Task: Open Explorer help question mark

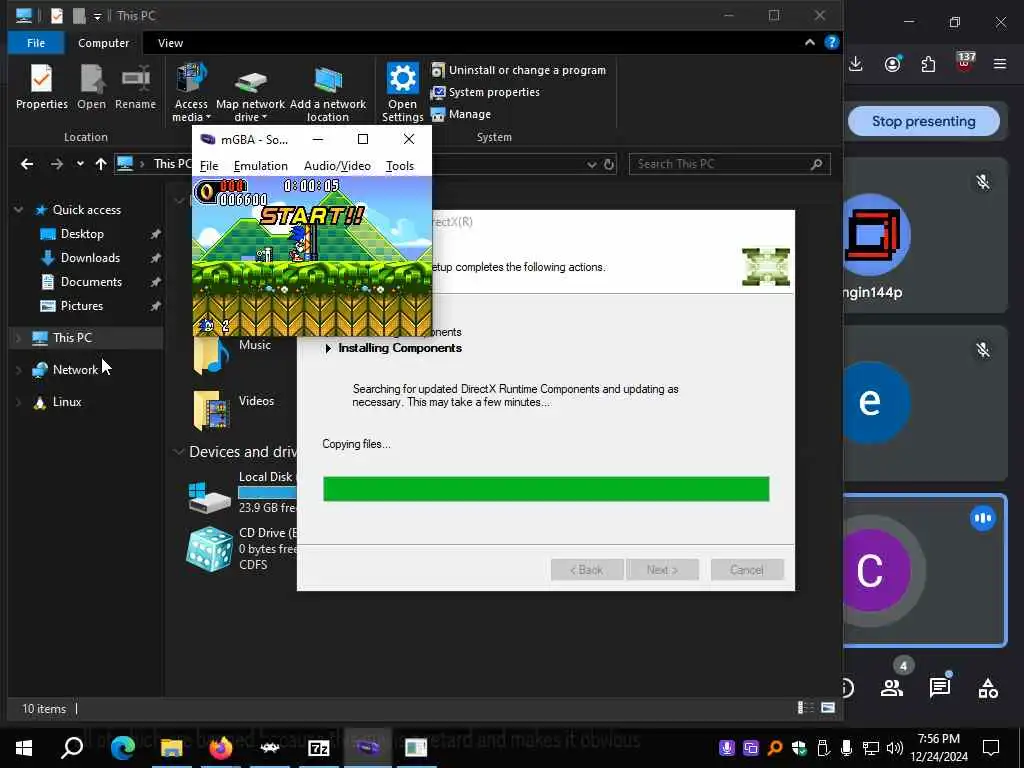Action: pyautogui.click(x=831, y=42)
